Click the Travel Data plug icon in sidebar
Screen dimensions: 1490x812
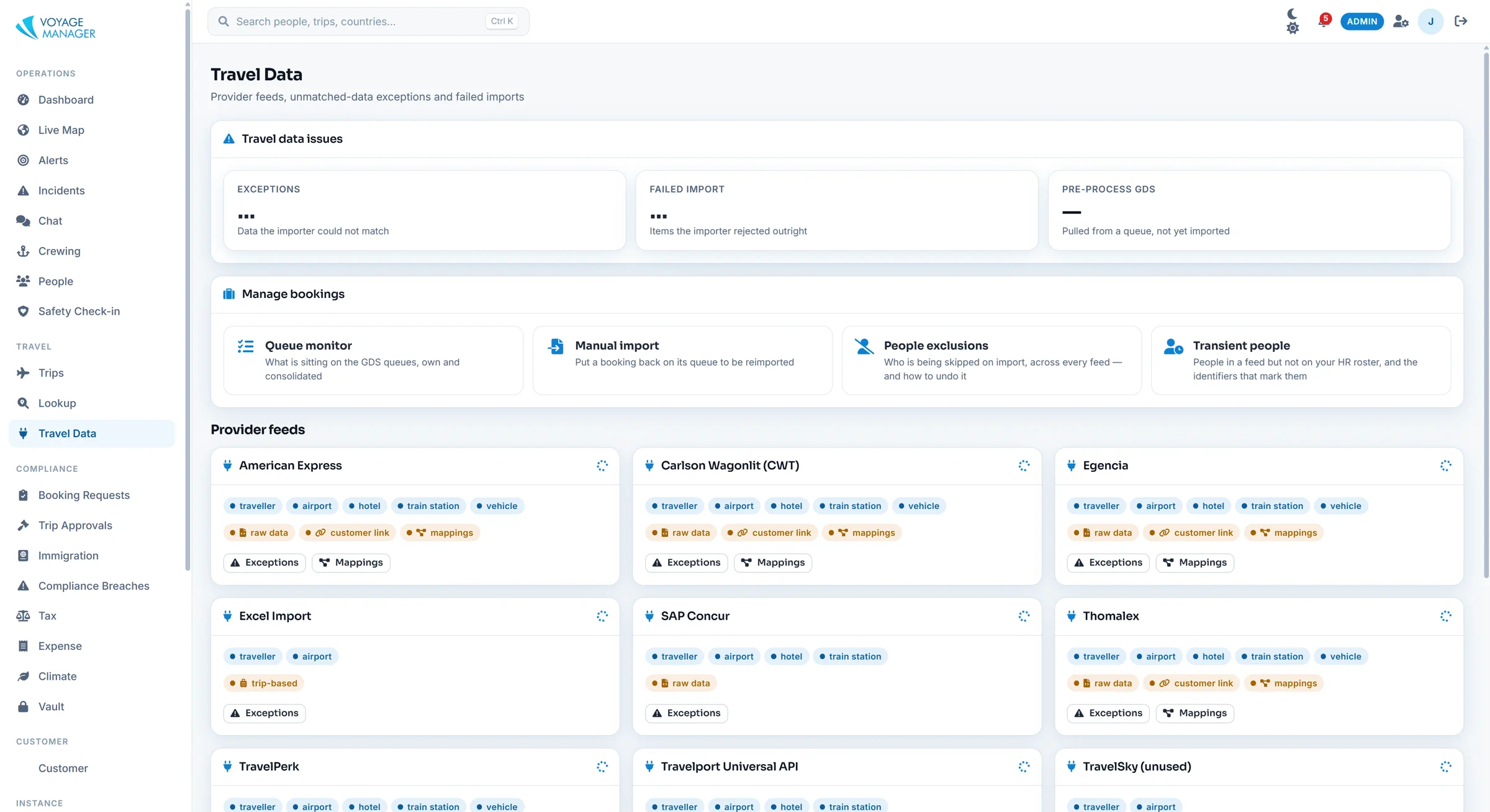(x=23, y=433)
